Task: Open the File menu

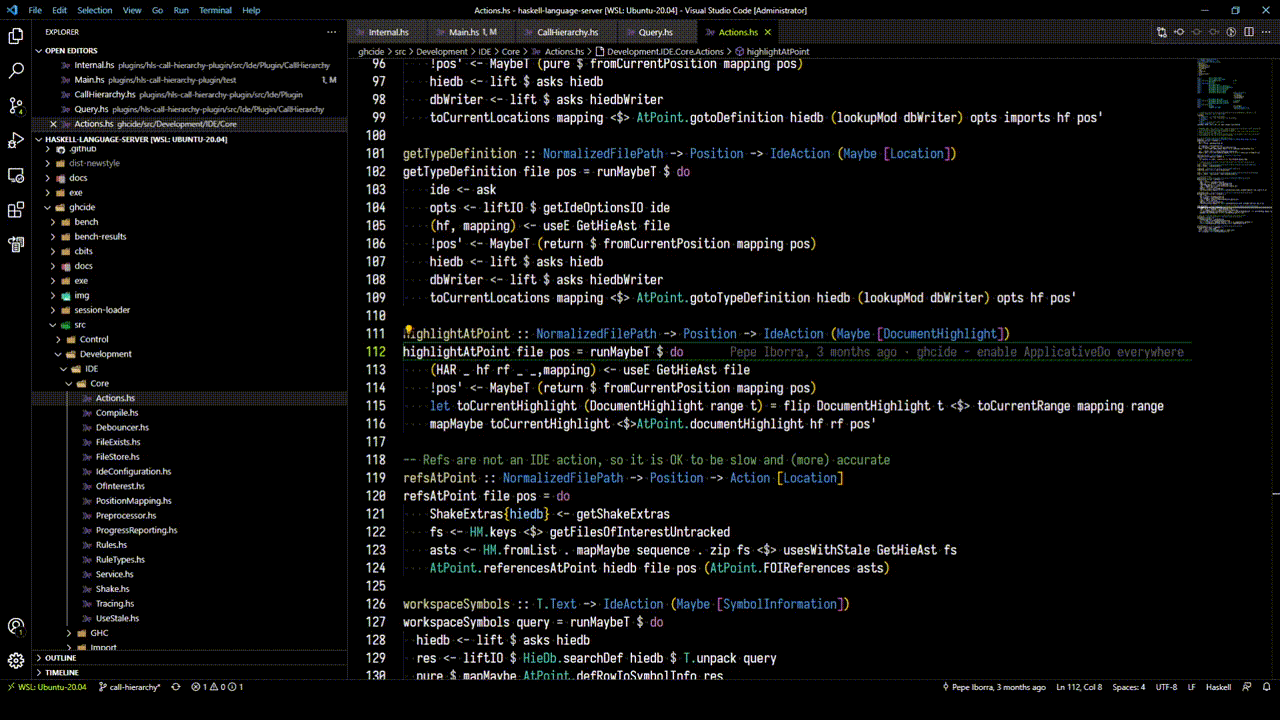Action: [35, 10]
